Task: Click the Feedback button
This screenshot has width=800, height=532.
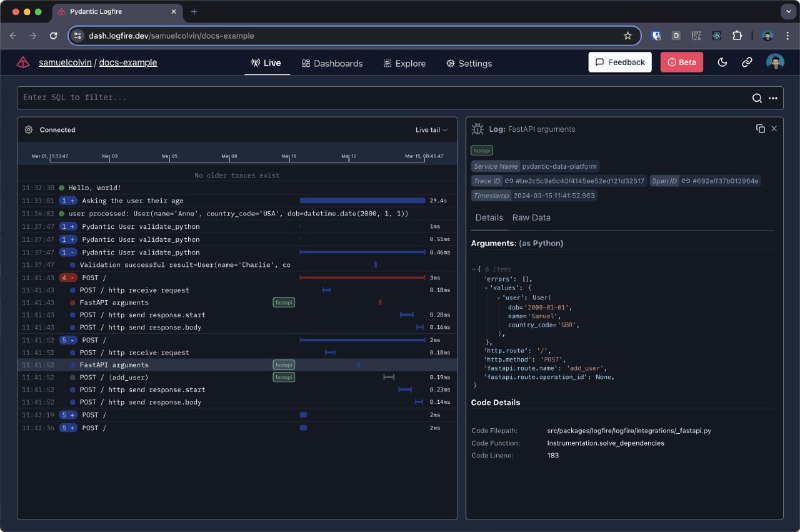Action: click(620, 62)
